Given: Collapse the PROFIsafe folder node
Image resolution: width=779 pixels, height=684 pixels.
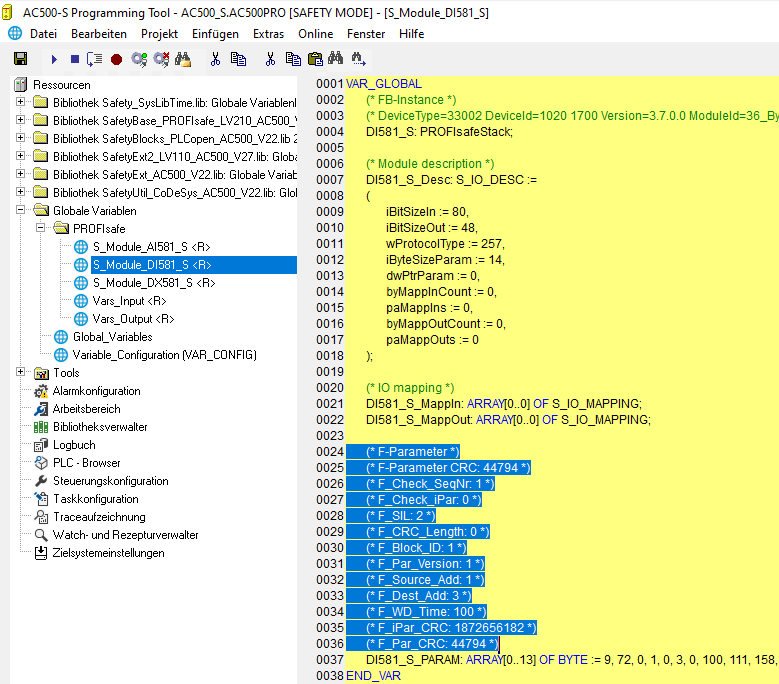Looking at the screenshot, I should coord(41,229).
